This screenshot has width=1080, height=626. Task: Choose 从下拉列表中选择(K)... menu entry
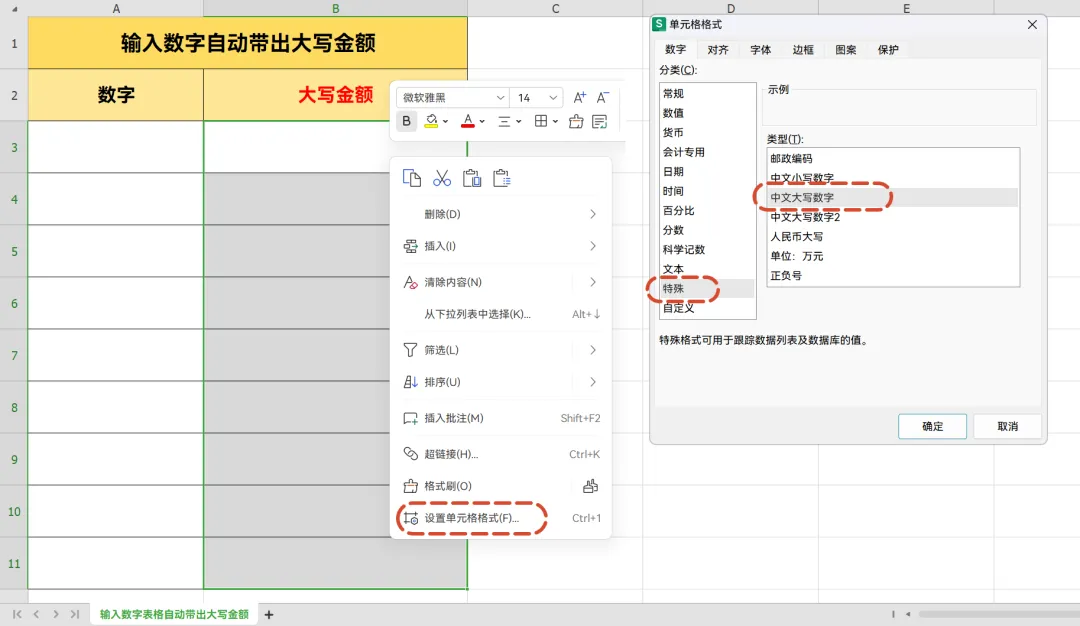coord(501,314)
